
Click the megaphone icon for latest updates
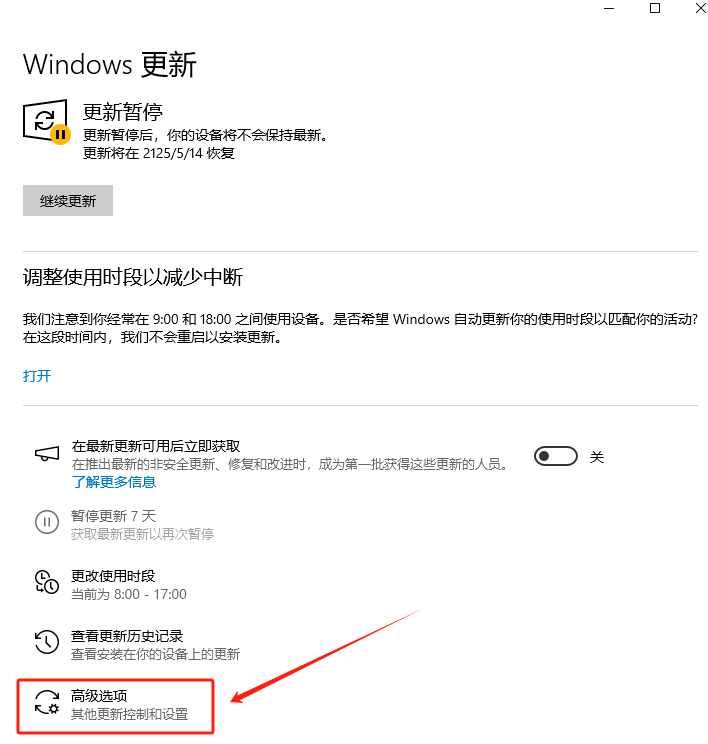(x=47, y=454)
